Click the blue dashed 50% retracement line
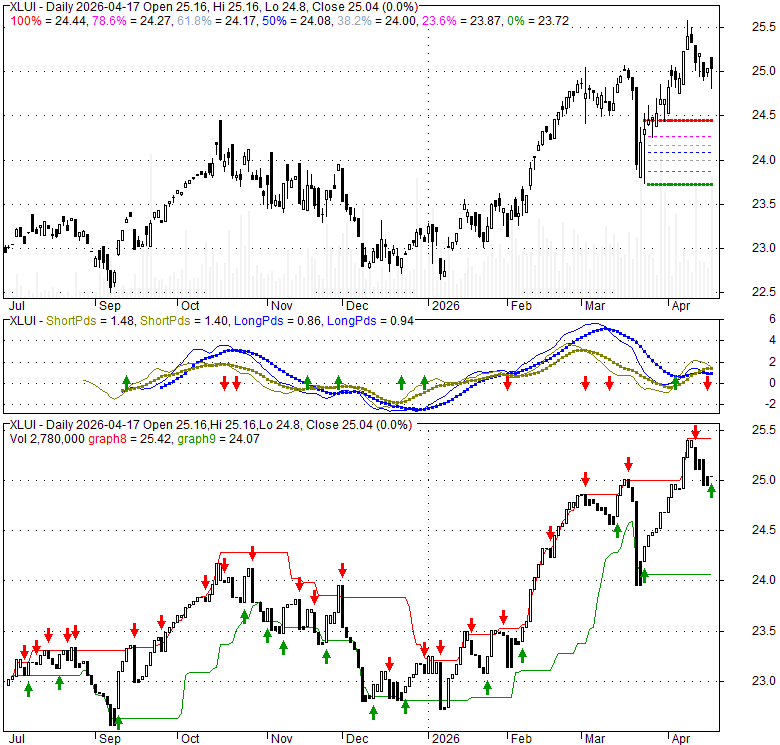The height and width of the screenshot is (745, 780). point(680,153)
